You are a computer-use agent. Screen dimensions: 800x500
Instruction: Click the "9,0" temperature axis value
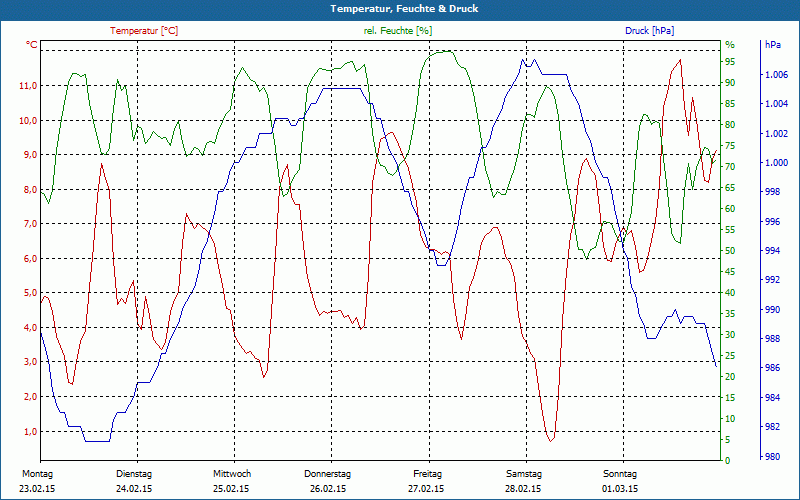tap(30, 155)
